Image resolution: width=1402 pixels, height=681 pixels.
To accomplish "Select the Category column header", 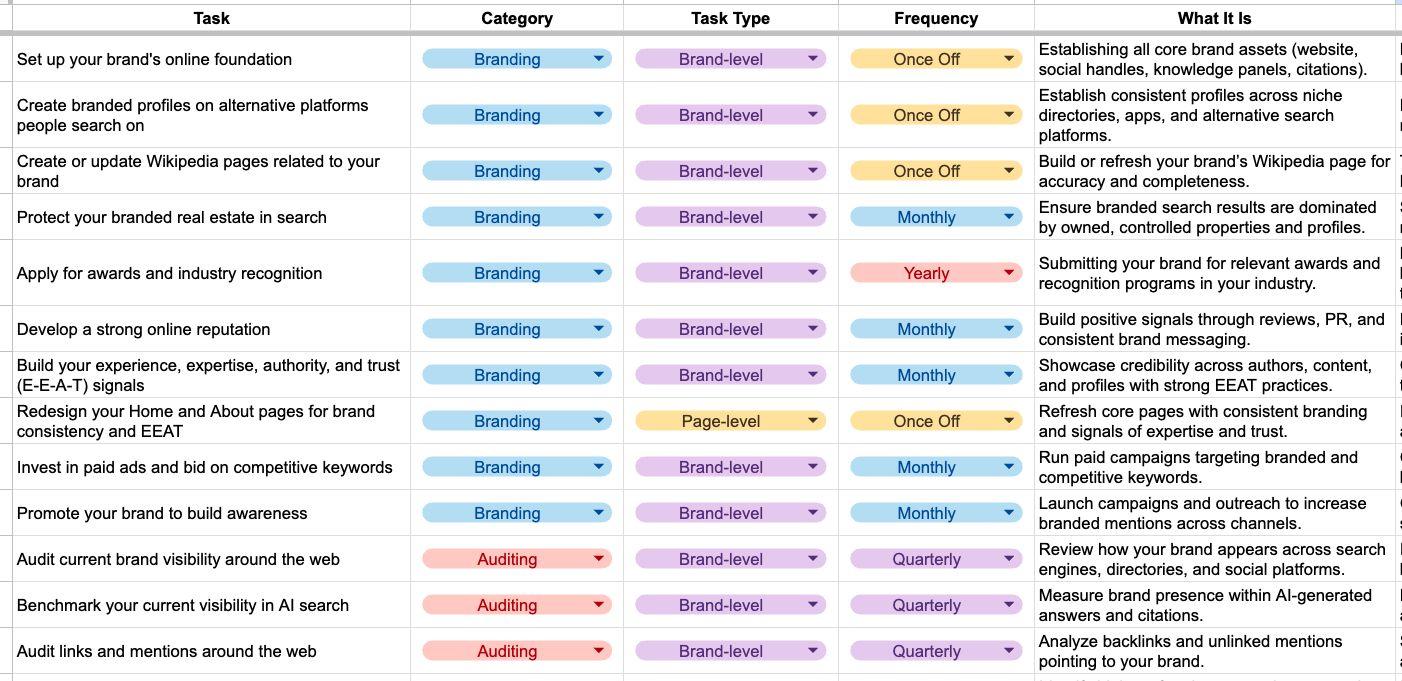I will 516,18.
